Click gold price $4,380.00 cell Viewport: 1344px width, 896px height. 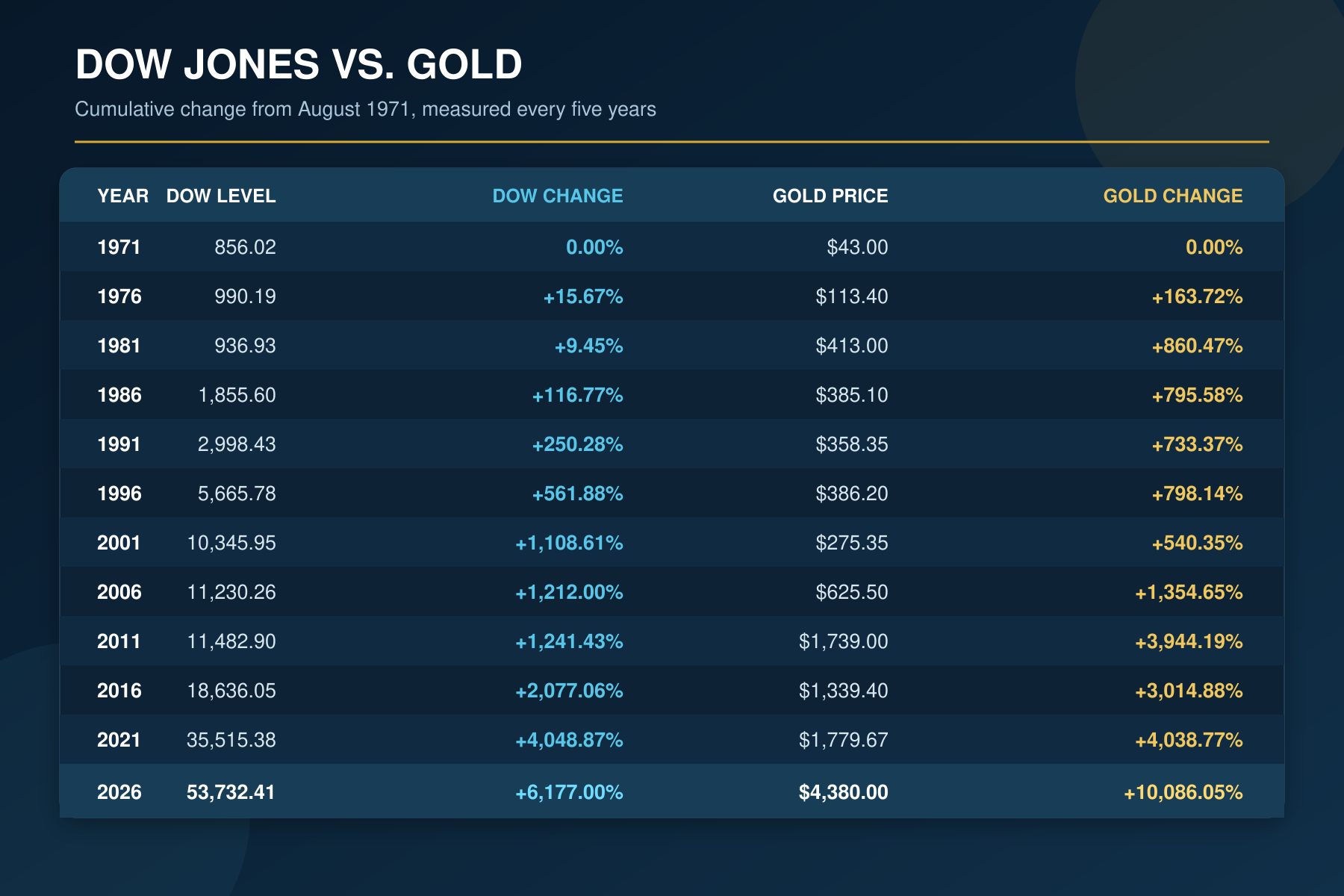coord(843,792)
